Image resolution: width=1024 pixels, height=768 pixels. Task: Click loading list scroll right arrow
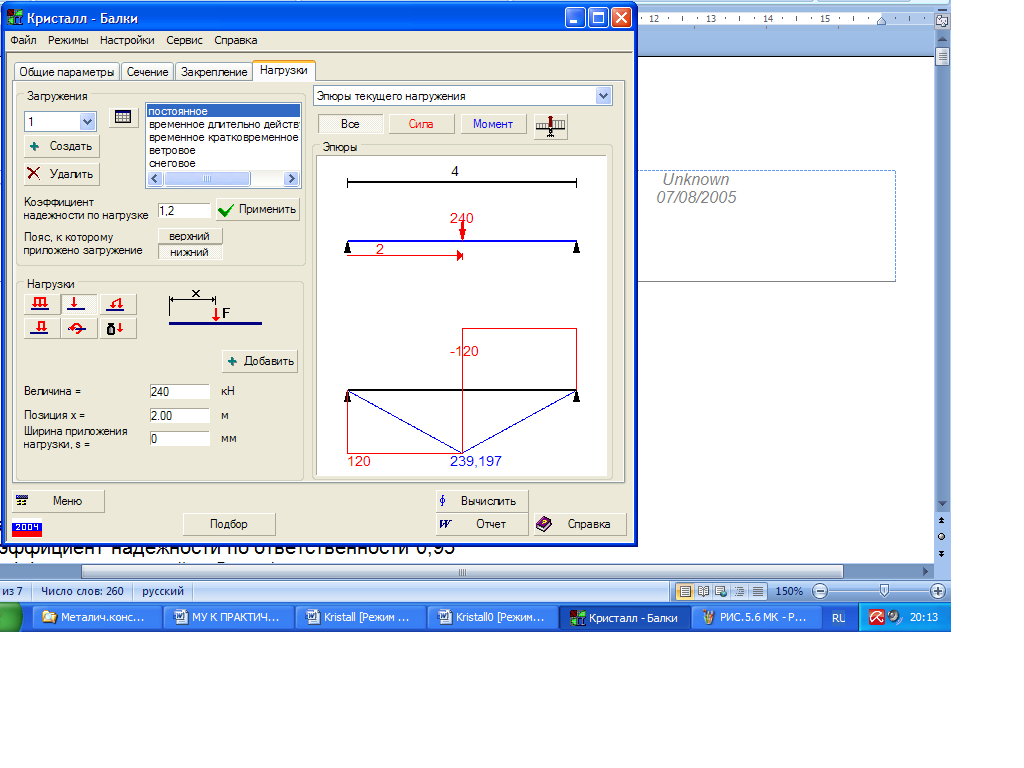click(x=291, y=178)
